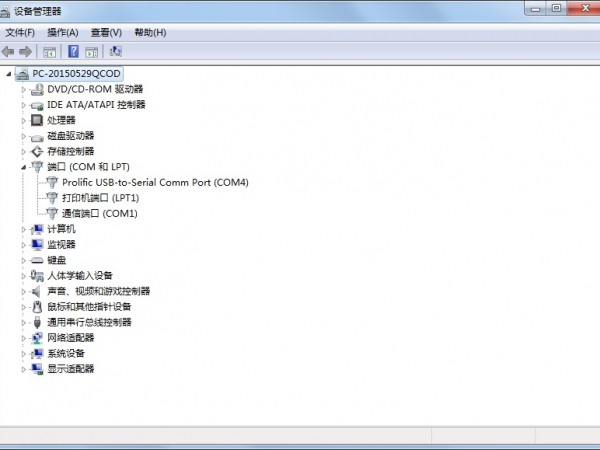The height and width of the screenshot is (450, 600).
Task: Click the Forward arrow toolbar icon
Action: pos(26,51)
